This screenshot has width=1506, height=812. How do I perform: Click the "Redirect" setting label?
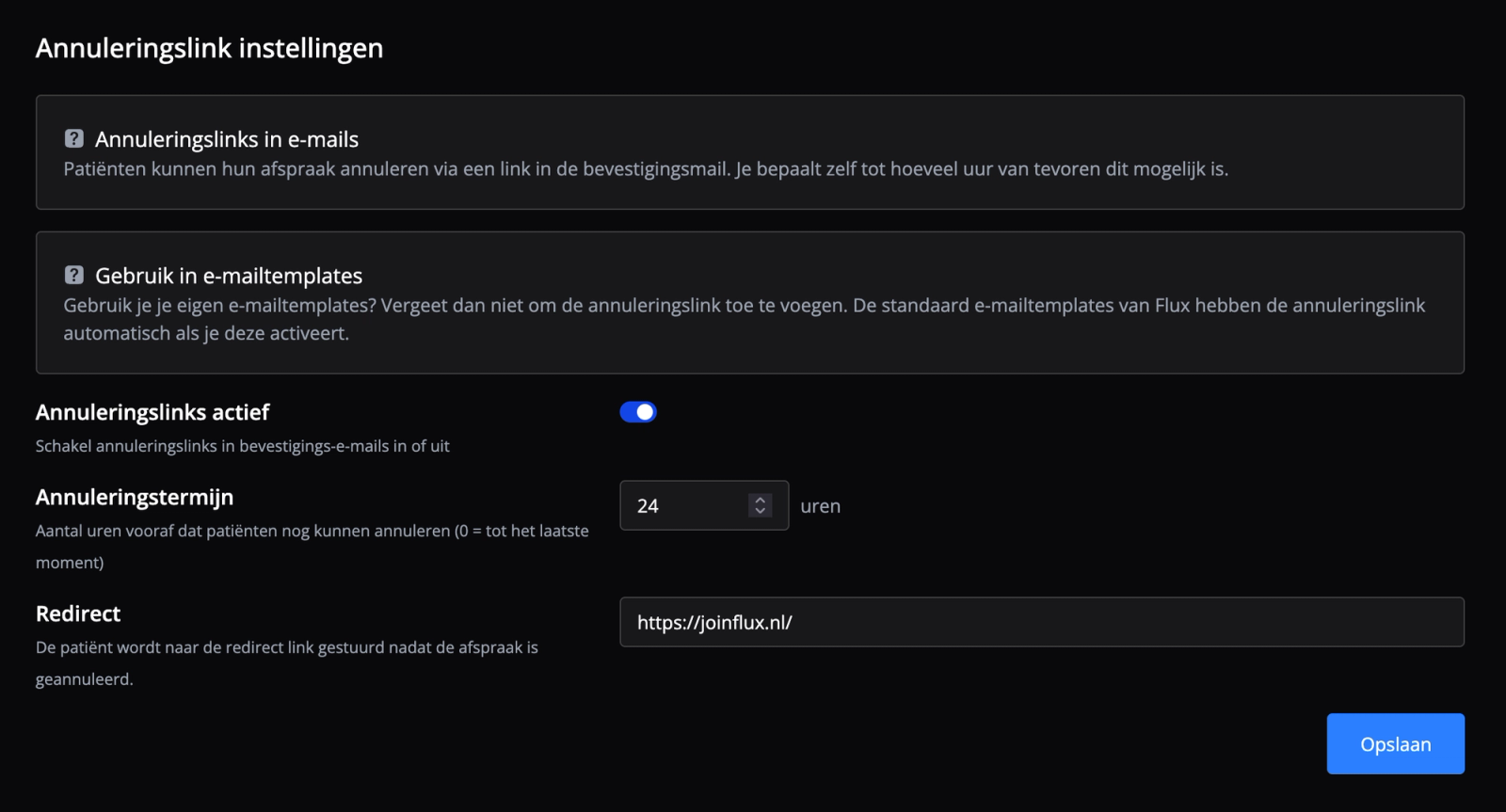[x=78, y=613]
